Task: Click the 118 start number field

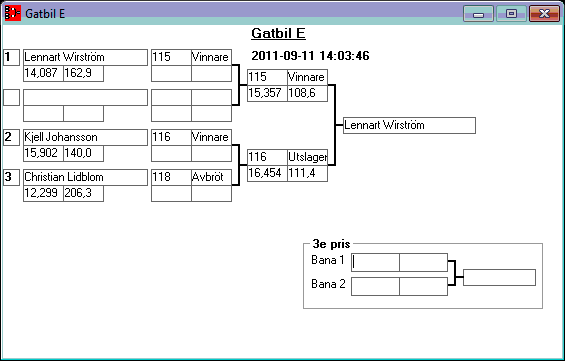Action: click(171, 177)
